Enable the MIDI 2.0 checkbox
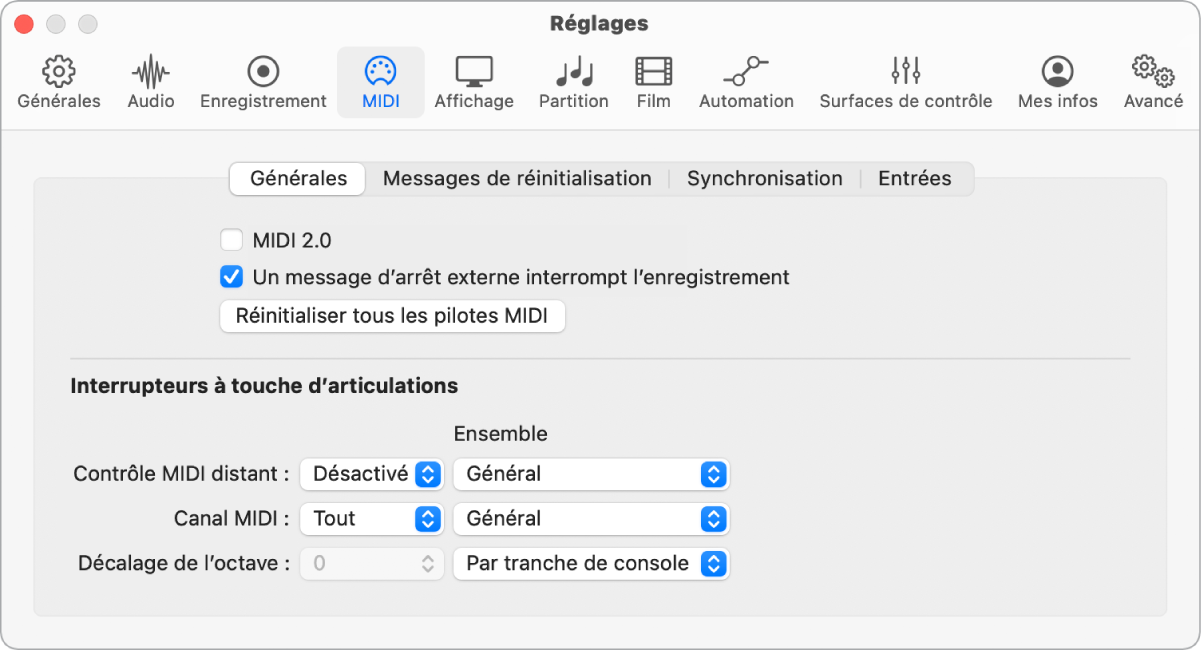The image size is (1202, 652). coord(231,239)
